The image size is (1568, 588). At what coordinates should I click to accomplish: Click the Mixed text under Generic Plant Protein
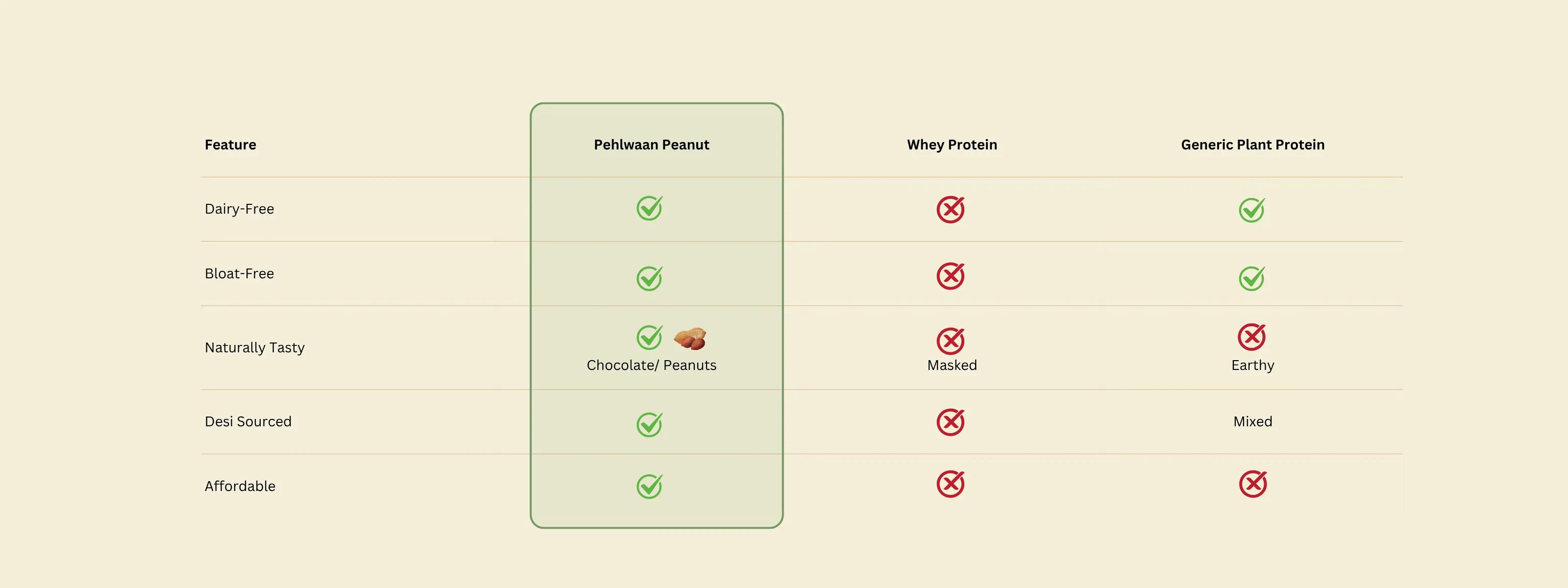(1253, 421)
